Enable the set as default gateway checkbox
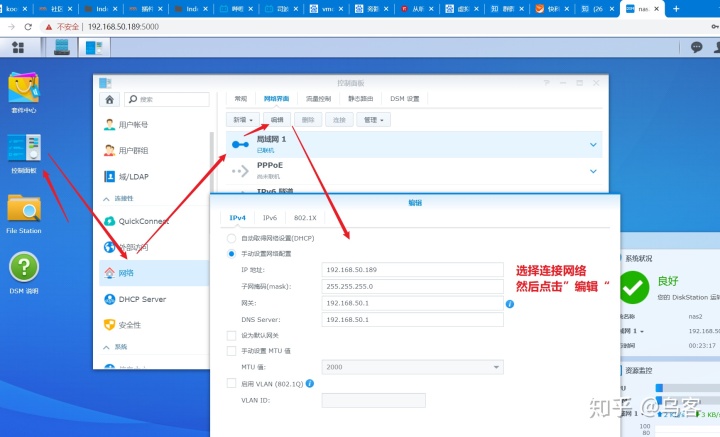720x437 pixels. pyautogui.click(x=231, y=336)
